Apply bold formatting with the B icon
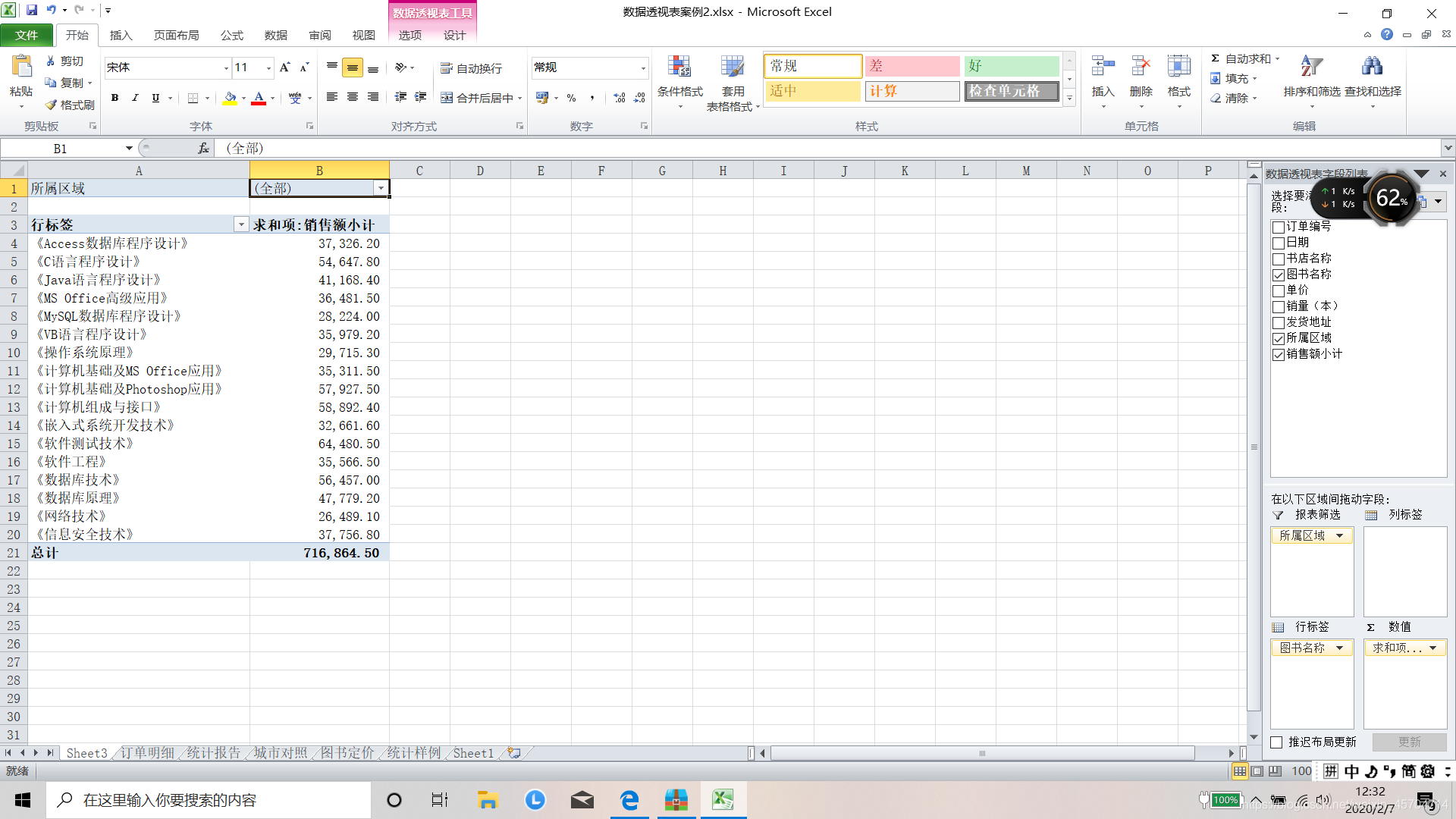This screenshot has width=1456, height=819. (115, 98)
